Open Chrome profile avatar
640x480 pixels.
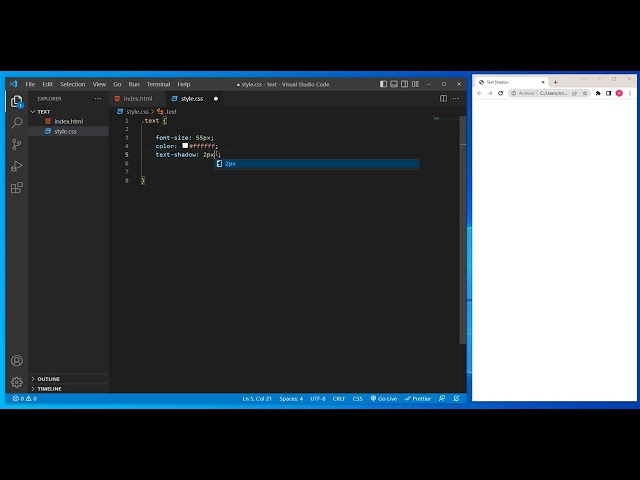(x=619, y=93)
